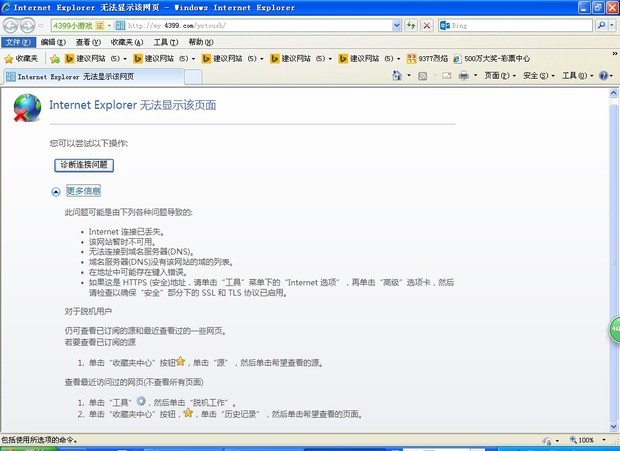Open the 帮助 menu

(x=201, y=42)
